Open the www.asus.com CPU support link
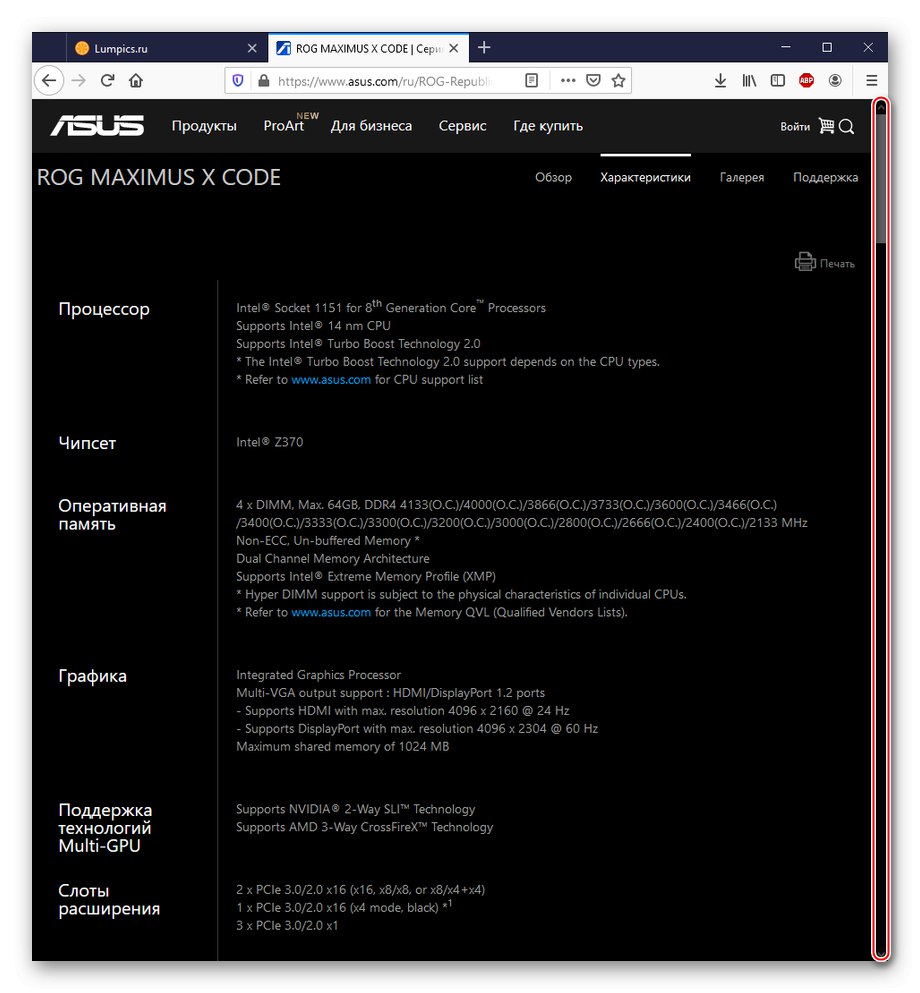This screenshot has width=920, height=993. tap(331, 379)
